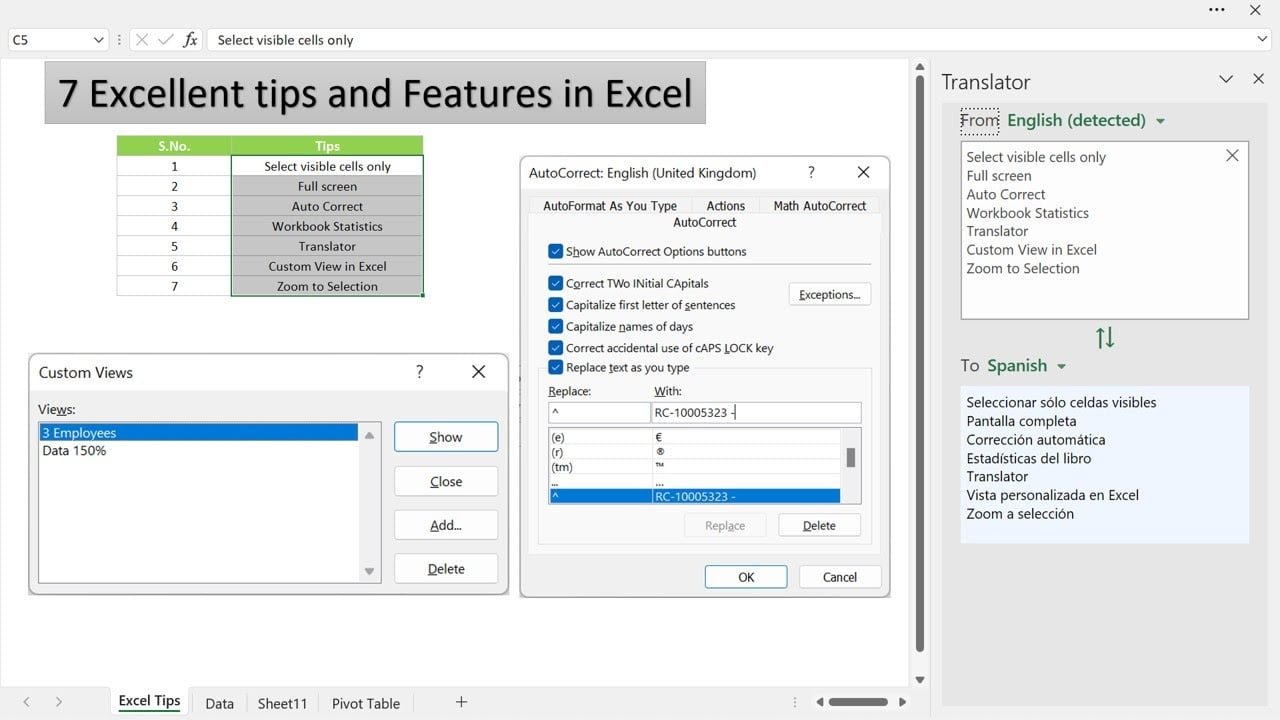The height and width of the screenshot is (720, 1280).
Task: Toggle Show AutoCorrect Options buttons checkbox
Action: [x=555, y=251]
